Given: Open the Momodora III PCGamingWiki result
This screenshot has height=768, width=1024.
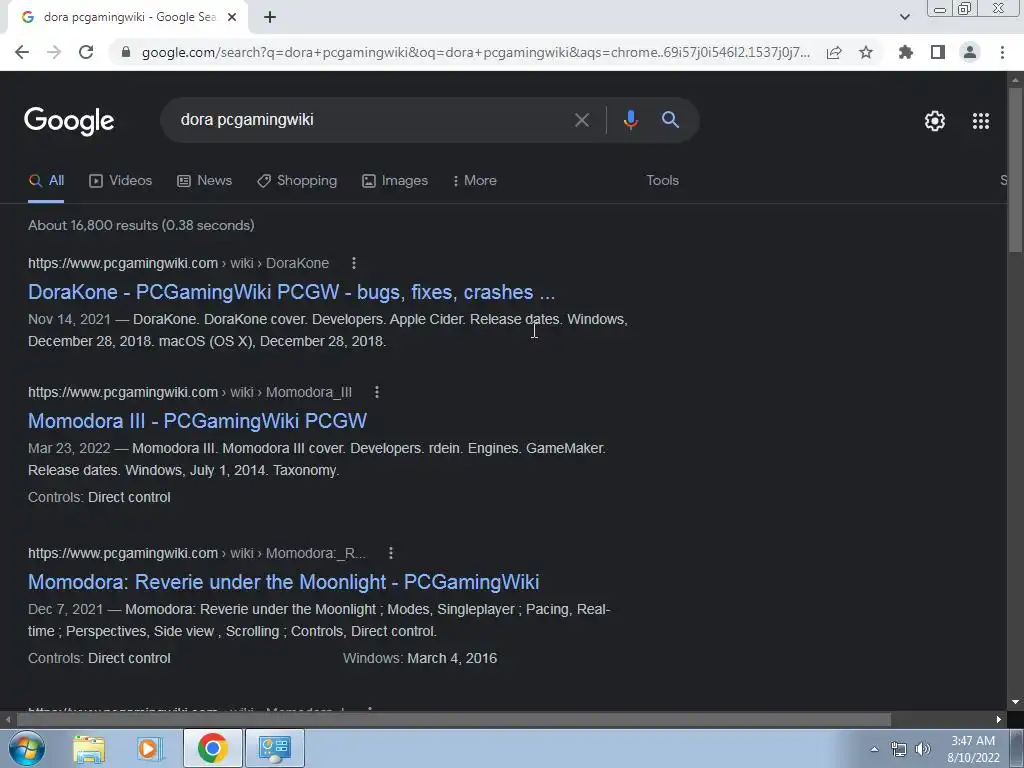Looking at the screenshot, I should click(x=197, y=421).
